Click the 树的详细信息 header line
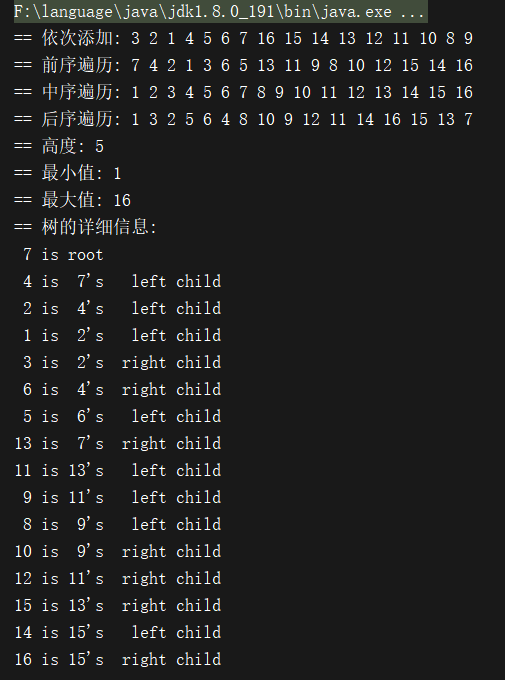Screen dimensions: 505x680 [x=85, y=227]
